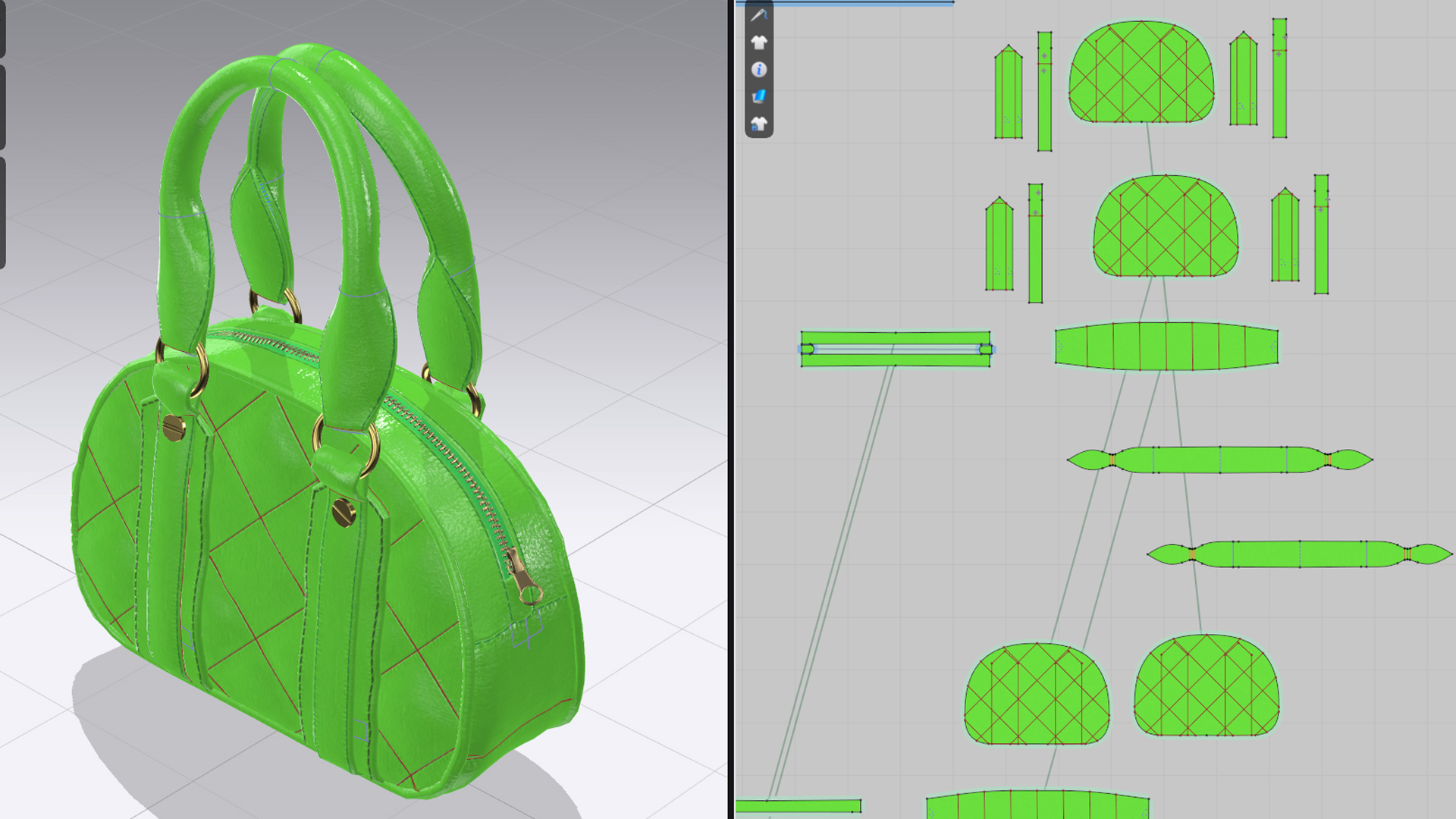Click the right gold screw on bag front
This screenshot has height=819, width=1456.
click(x=344, y=513)
